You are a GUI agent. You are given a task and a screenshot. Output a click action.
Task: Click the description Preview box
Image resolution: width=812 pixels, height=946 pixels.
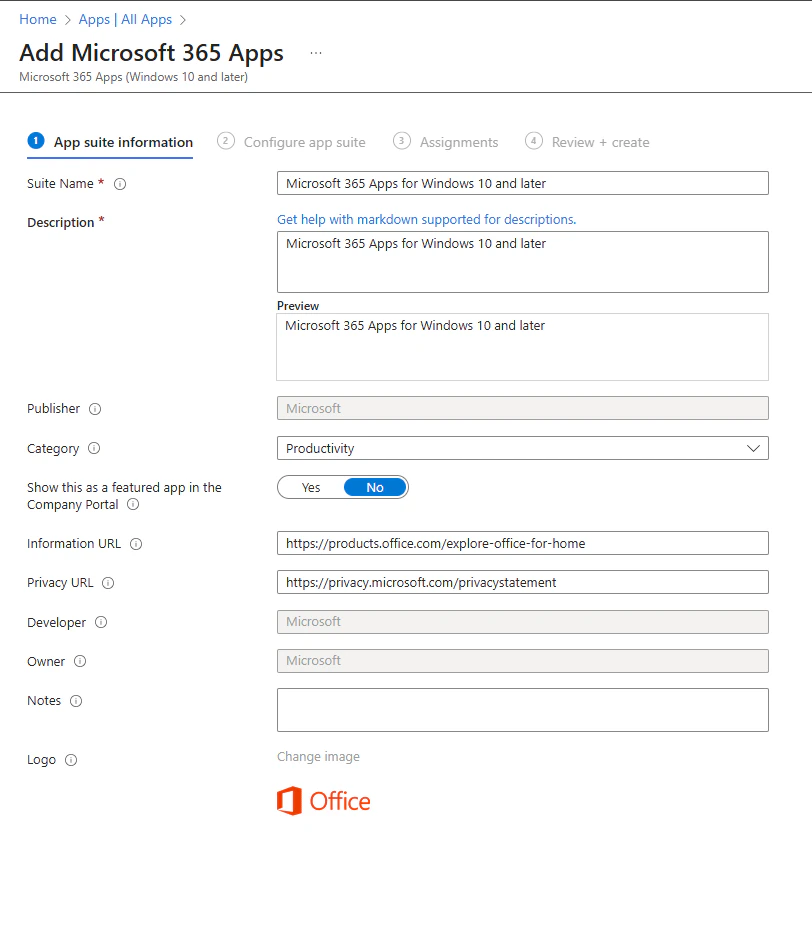pos(522,347)
